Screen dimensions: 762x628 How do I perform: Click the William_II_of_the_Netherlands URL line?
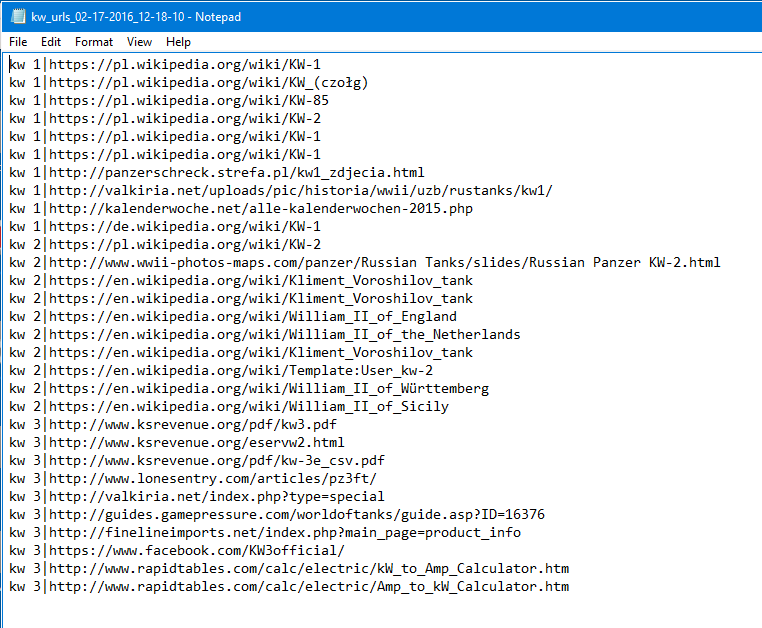[x=265, y=334]
